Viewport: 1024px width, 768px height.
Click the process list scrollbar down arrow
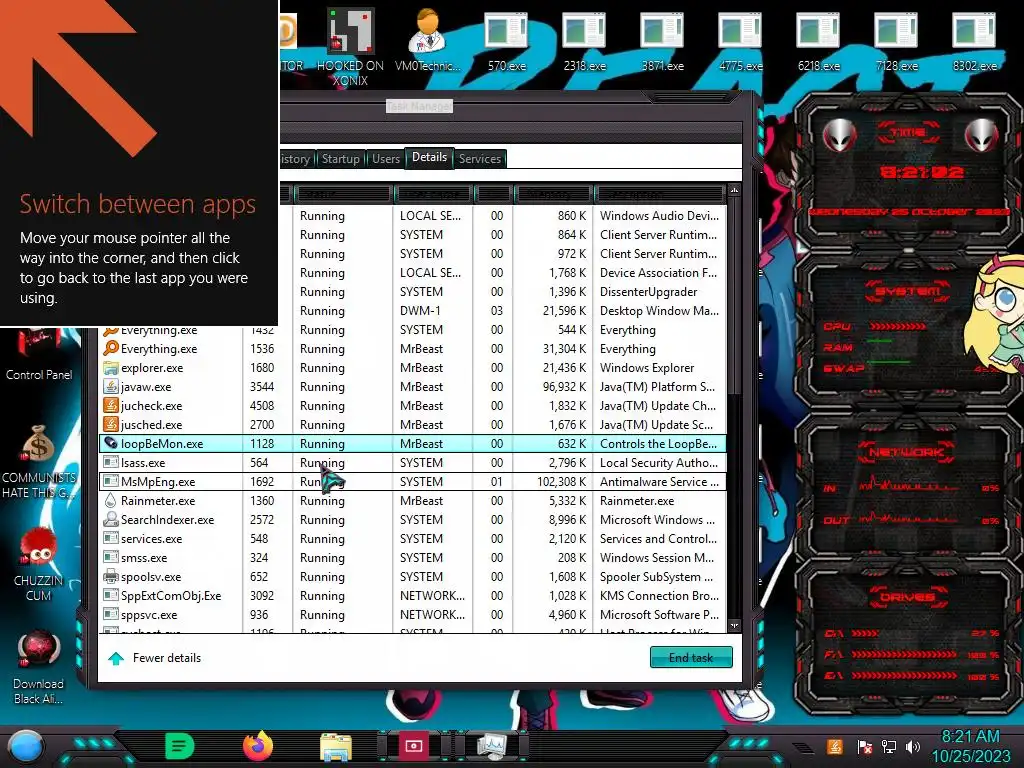click(x=734, y=626)
